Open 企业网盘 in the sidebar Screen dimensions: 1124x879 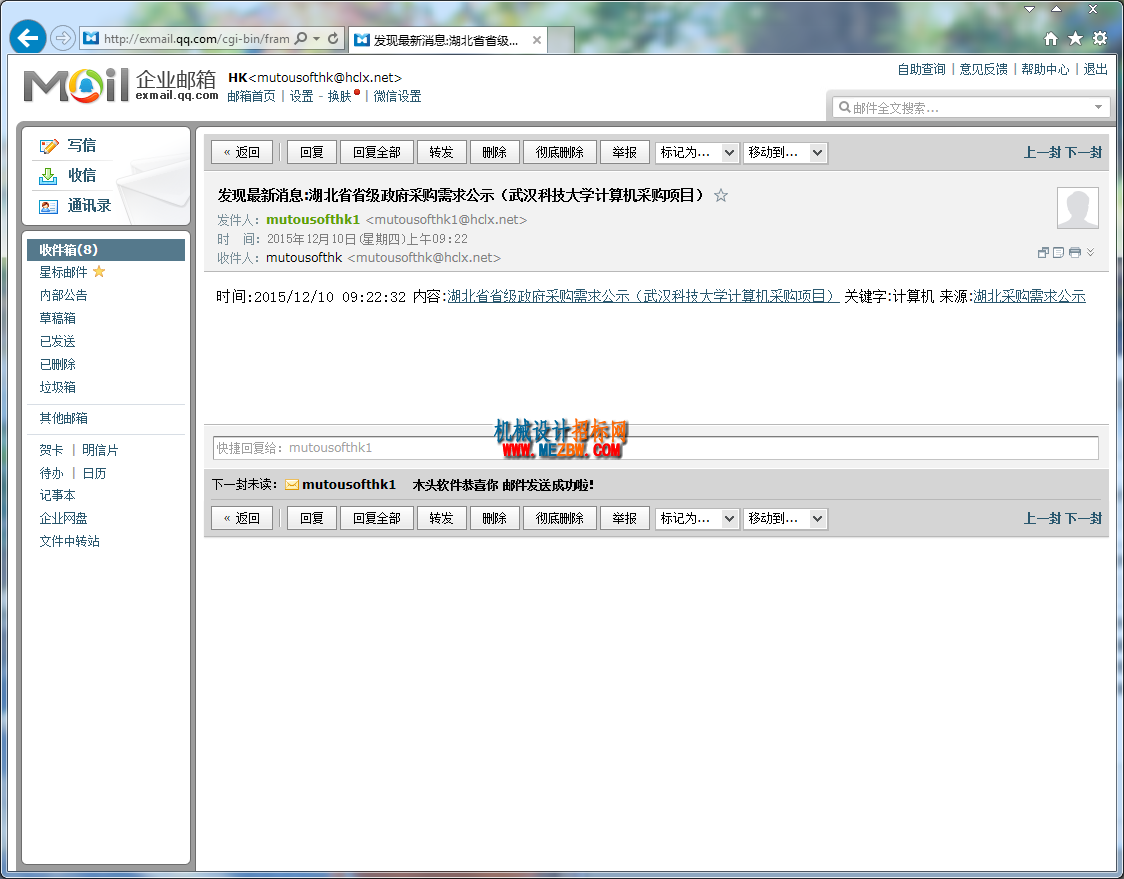click(x=63, y=518)
